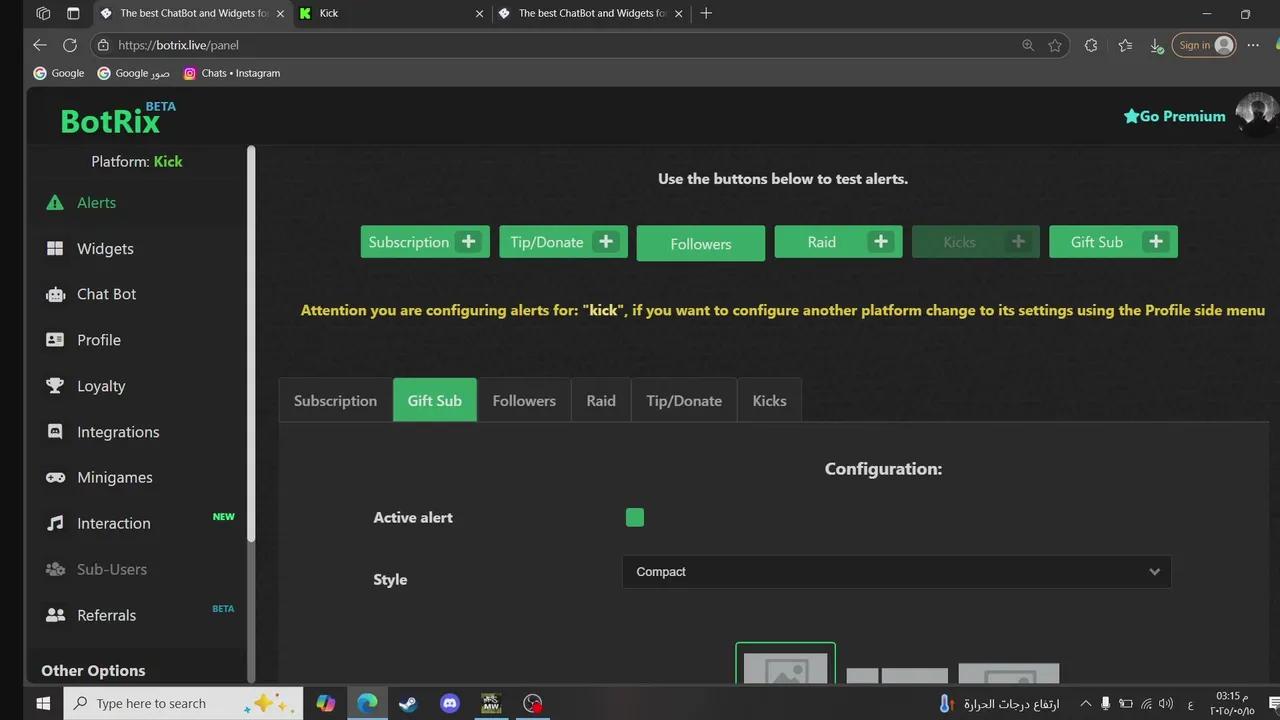Switch to the Kick browser tab
Screen dimensions: 1280x720
coord(390,13)
